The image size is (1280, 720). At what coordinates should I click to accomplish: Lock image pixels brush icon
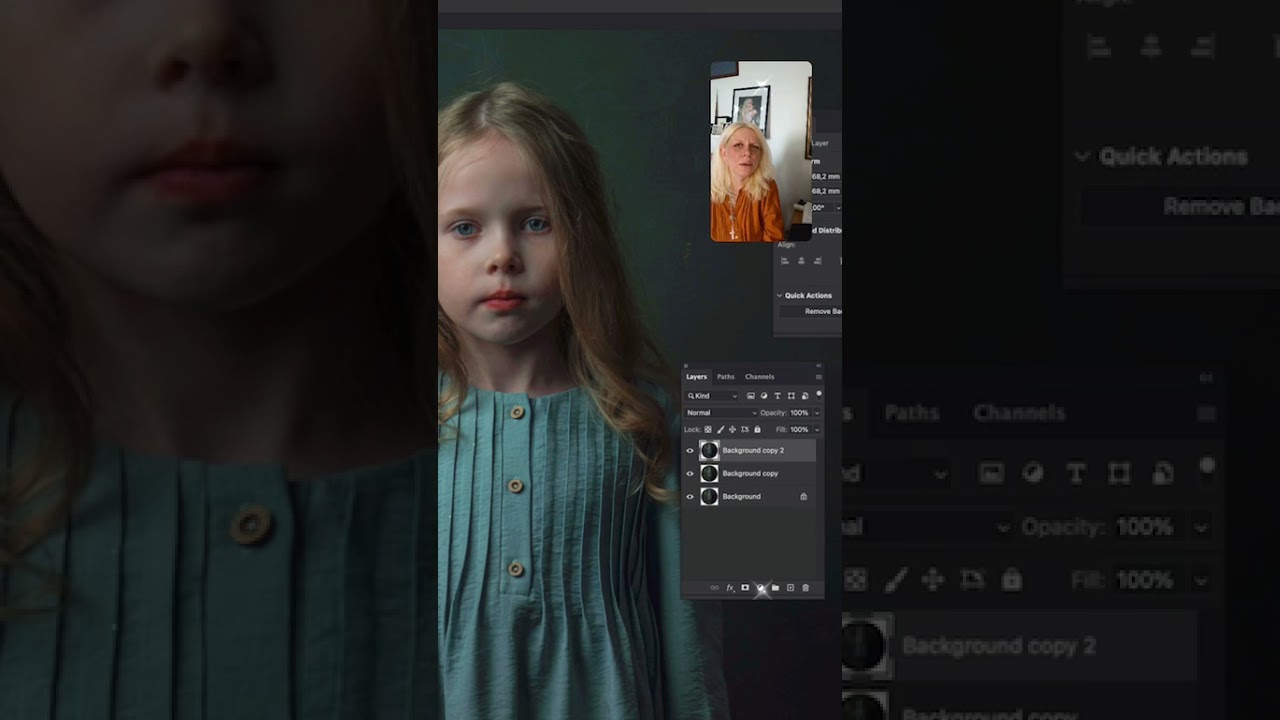[721, 429]
